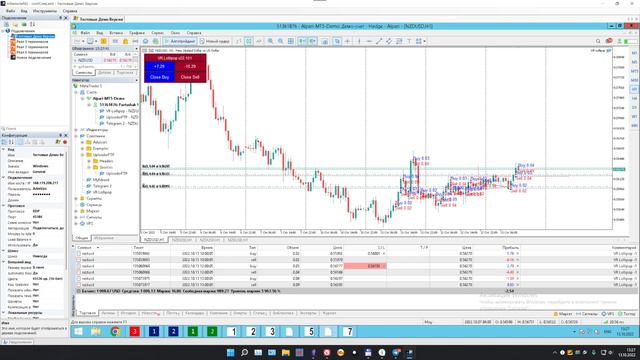Image resolution: width=640 pixels, height=360 pixels.
Task: Sort trades by Прибыль column header
Action: pos(510,248)
